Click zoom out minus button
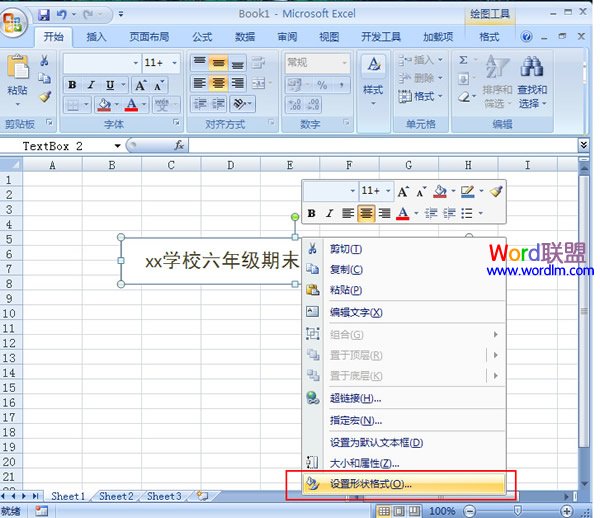Viewport: 600px width, 518px height. point(469,511)
